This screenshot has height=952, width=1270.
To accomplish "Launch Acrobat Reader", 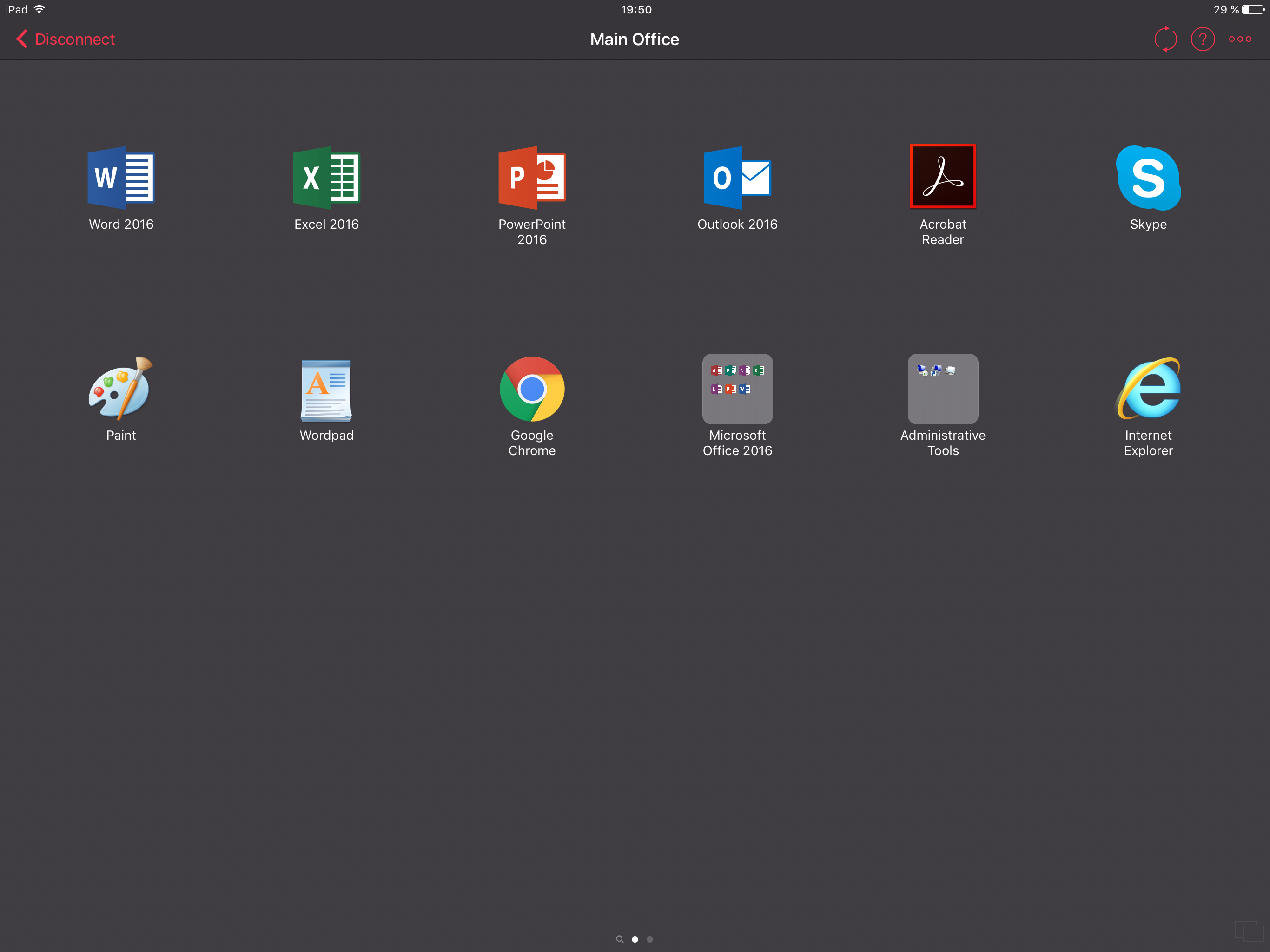I will [x=943, y=176].
